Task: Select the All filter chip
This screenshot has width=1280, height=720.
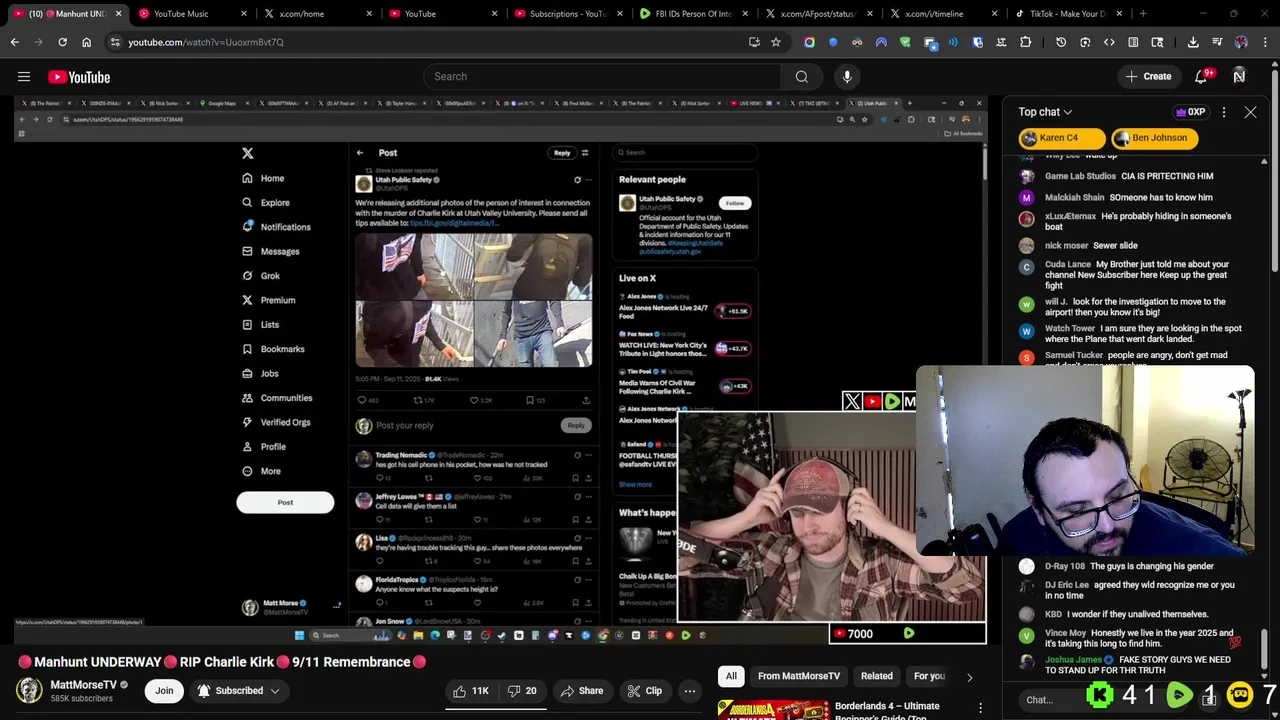Action: [x=731, y=677]
